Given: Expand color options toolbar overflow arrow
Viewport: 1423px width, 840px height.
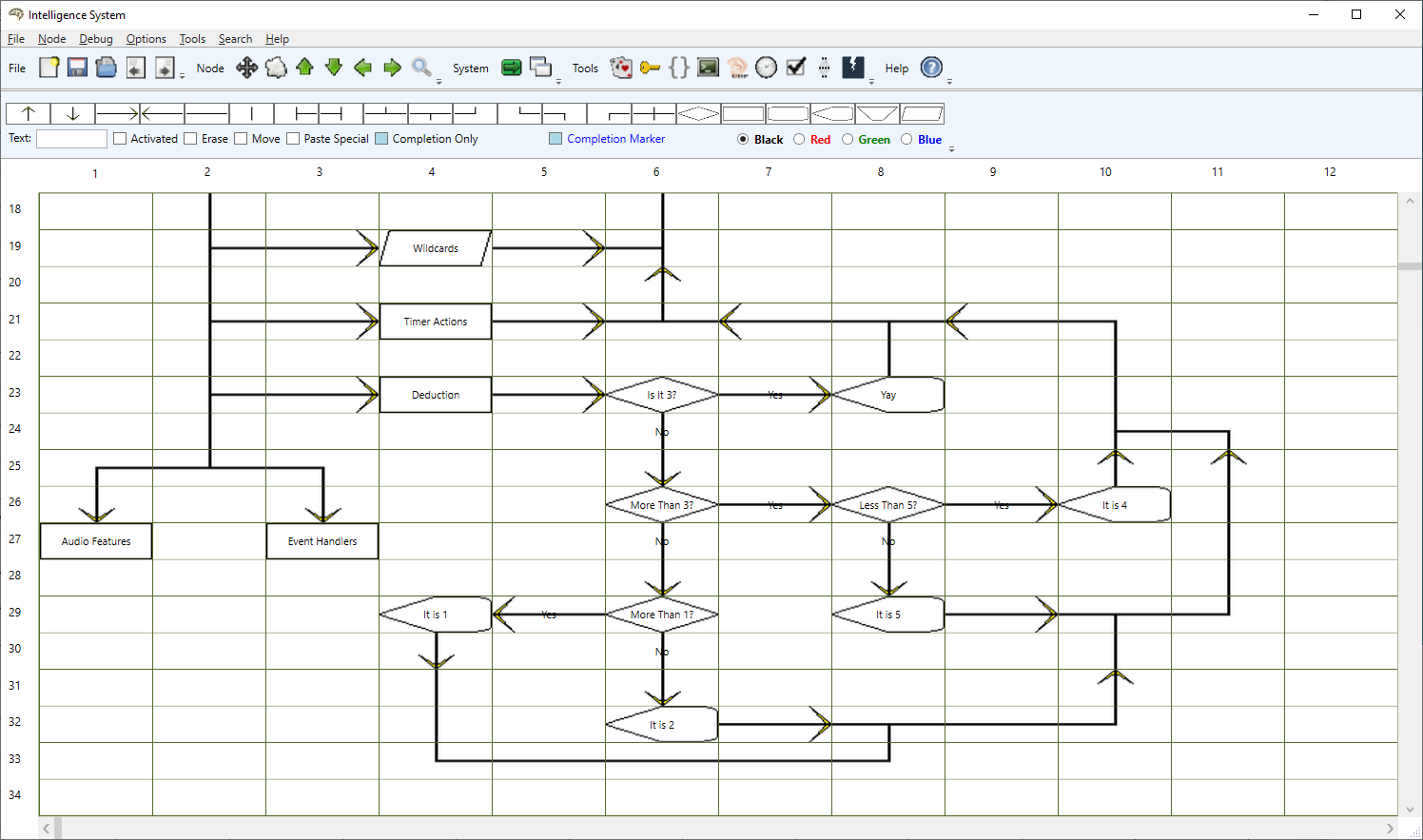Looking at the screenshot, I should pyautogui.click(x=951, y=149).
